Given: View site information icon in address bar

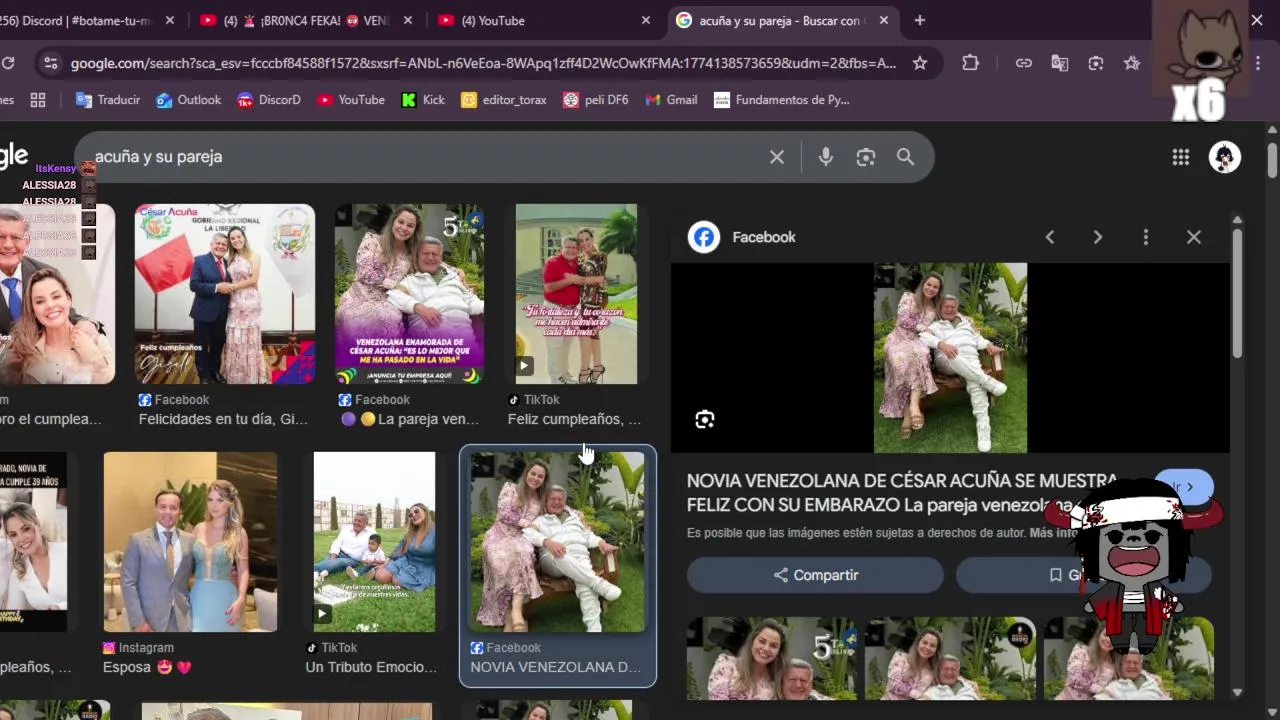Looking at the screenshot, I should (x=50, y=63).
